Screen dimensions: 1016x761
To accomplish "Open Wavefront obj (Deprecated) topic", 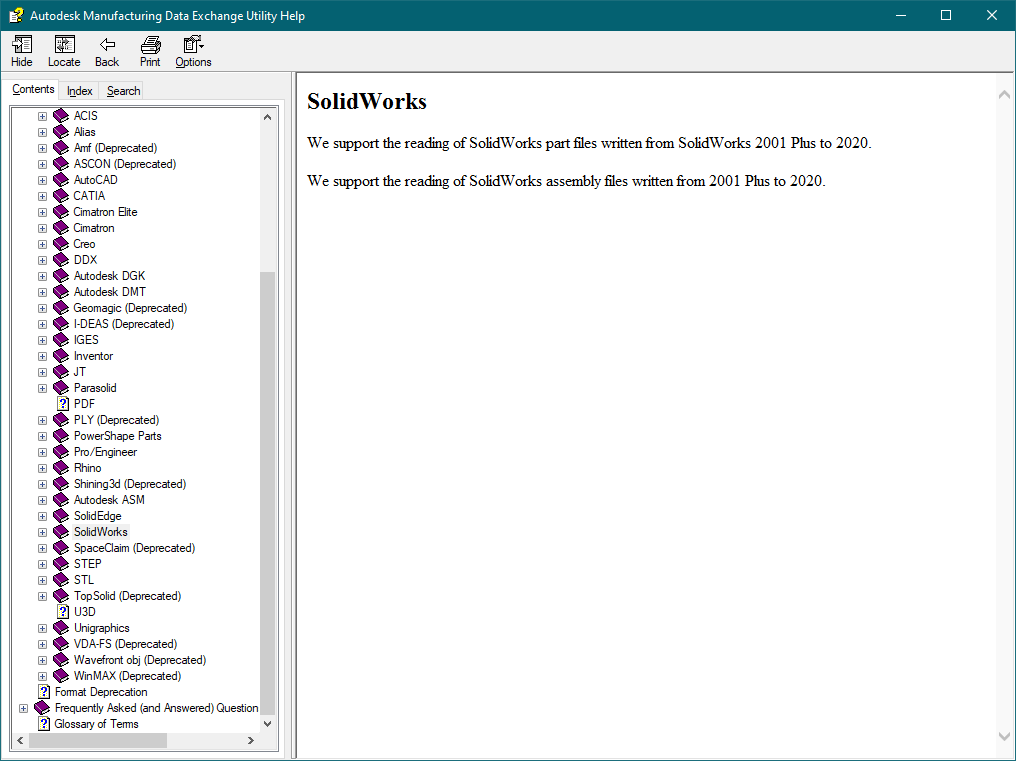I will point(140,660).
